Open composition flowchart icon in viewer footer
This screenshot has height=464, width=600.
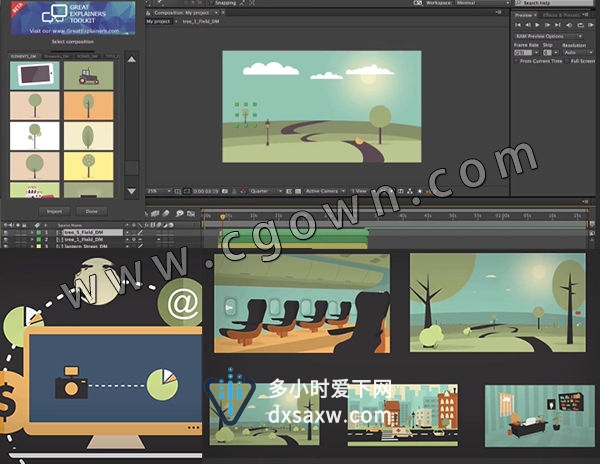(x=410, y=191)
